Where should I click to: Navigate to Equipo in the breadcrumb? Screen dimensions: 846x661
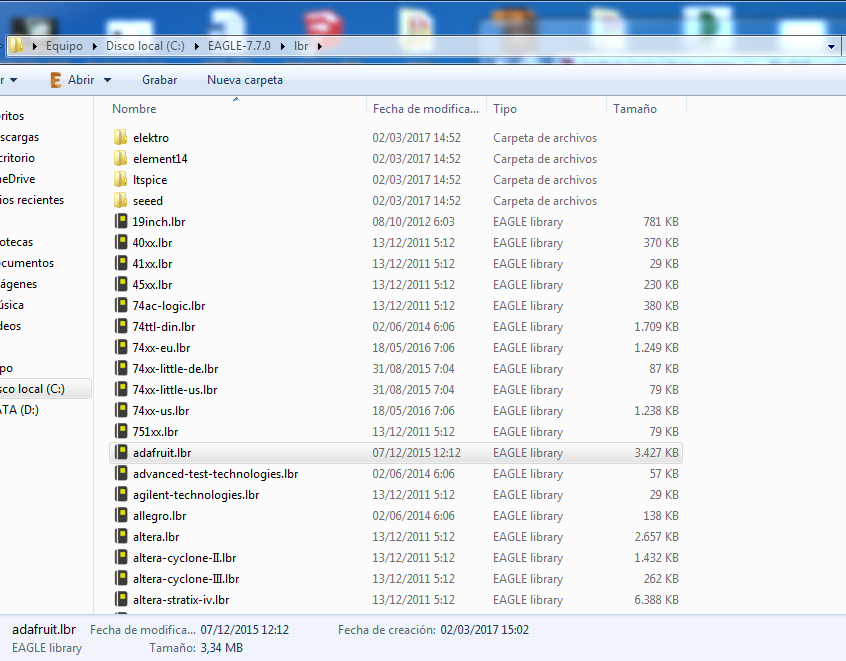(x=64, y=46)
